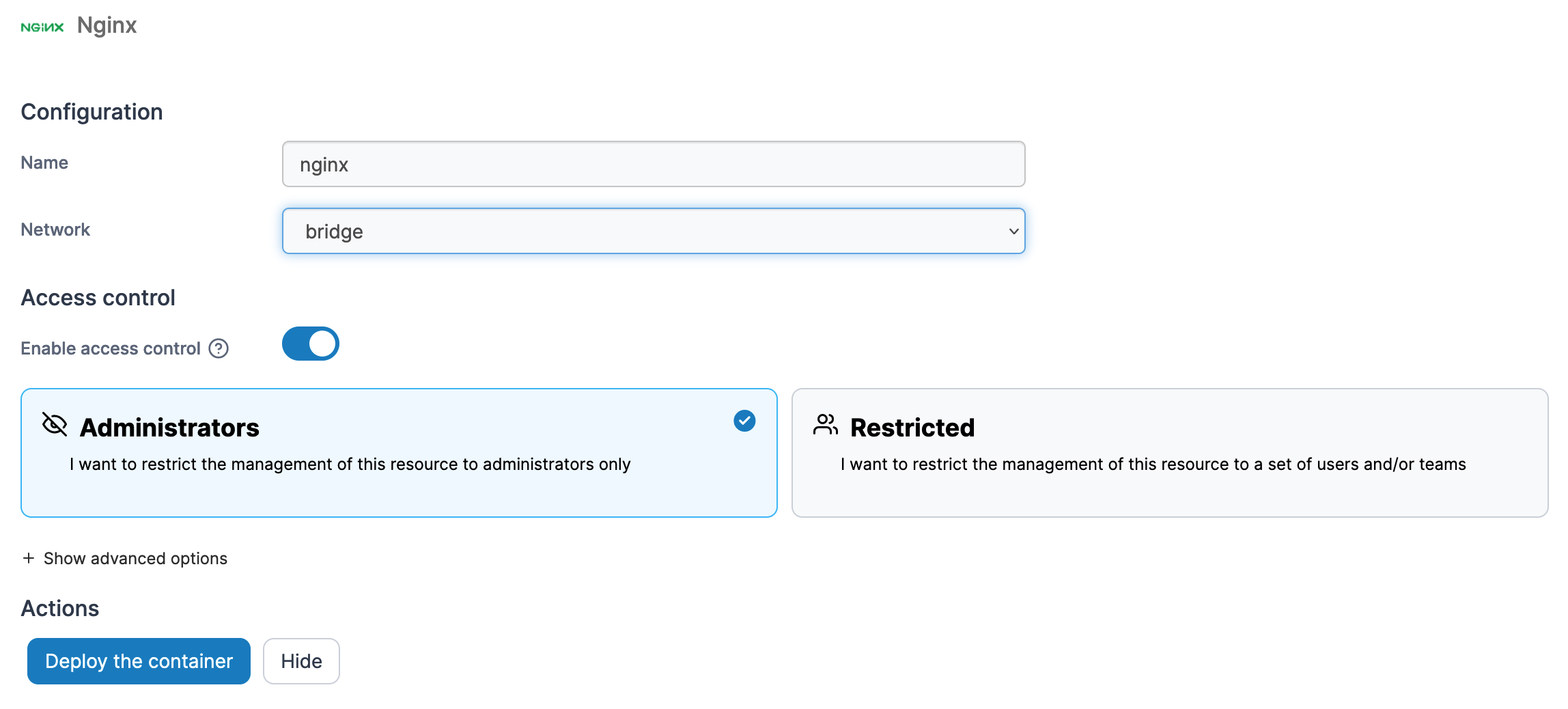Click the Administrators heading text
Image resolution: width=1568 pixels, height=709 pixels.
[x=169, y=428]
